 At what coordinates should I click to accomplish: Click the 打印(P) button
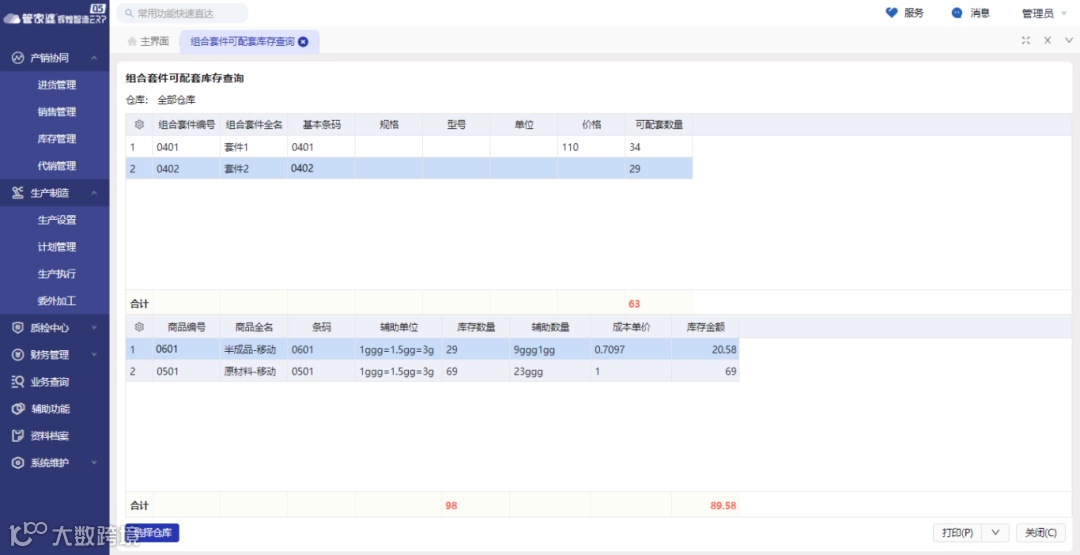[957, 533]
